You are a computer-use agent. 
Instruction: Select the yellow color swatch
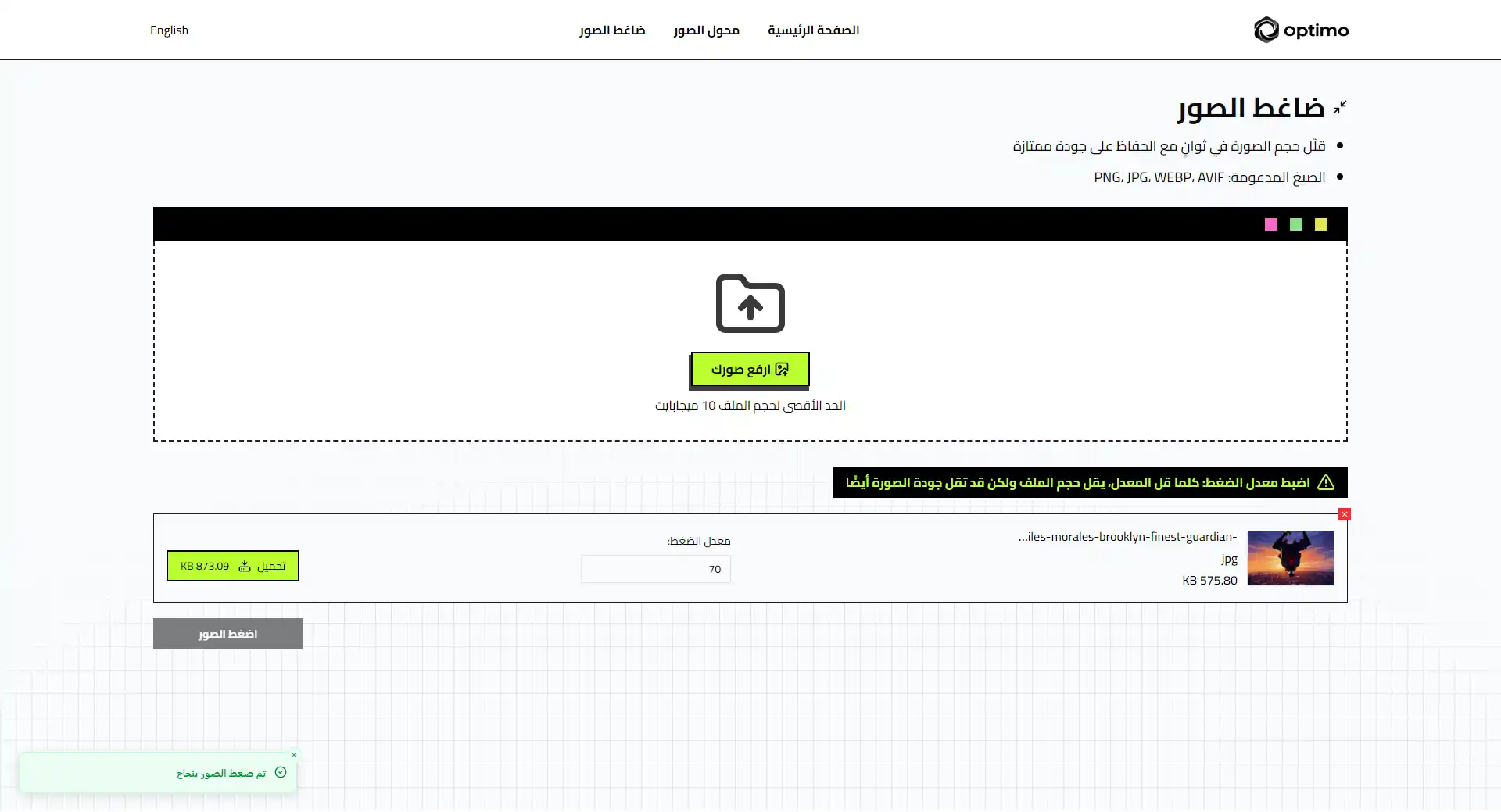point(1321,224)
